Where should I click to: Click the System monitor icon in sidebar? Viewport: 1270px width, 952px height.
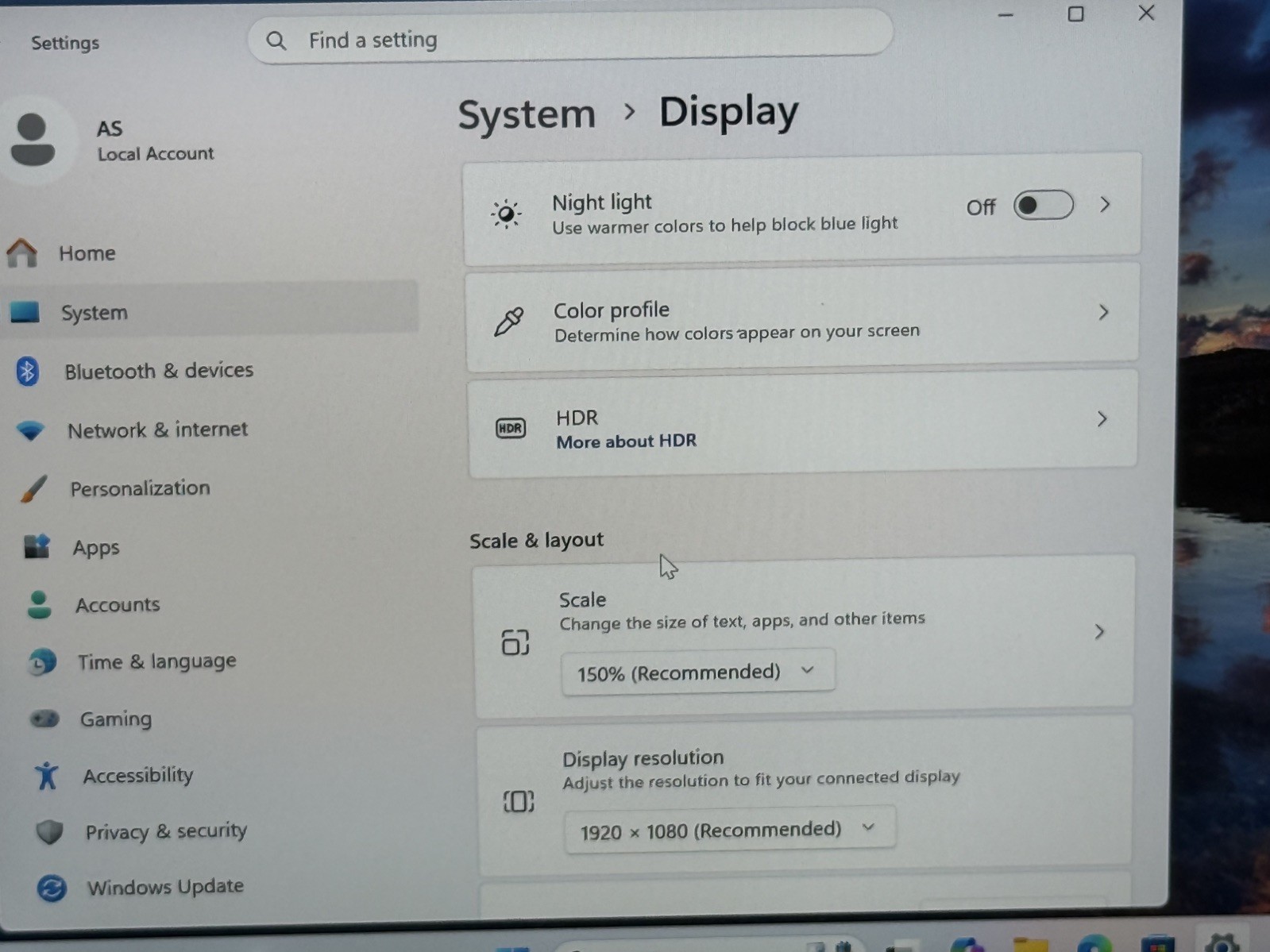pyautogui.click(x=25, y=311)
